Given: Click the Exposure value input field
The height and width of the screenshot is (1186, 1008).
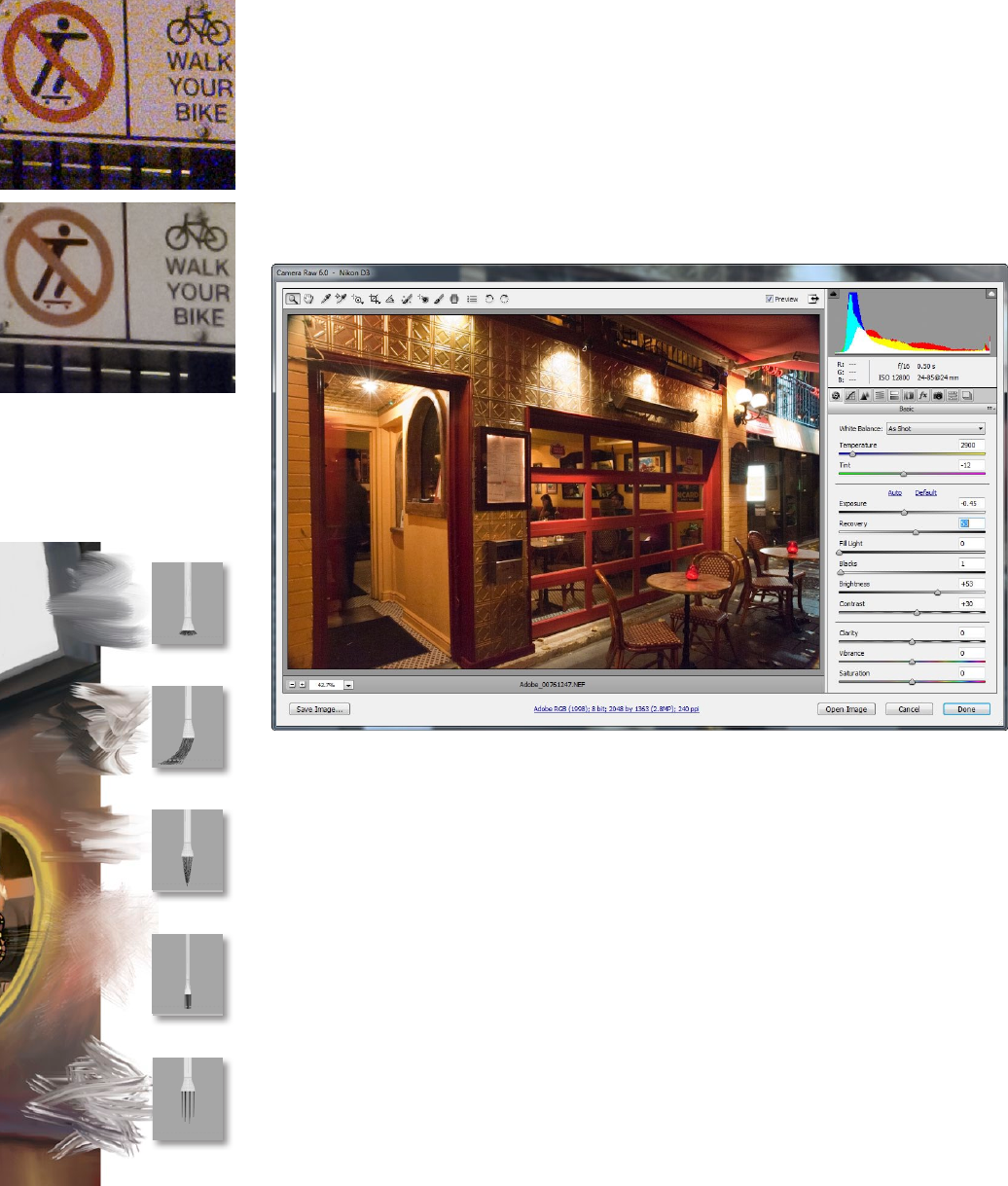Looking at the screenshot, I should pyautogui.click(x=970, y=504).
